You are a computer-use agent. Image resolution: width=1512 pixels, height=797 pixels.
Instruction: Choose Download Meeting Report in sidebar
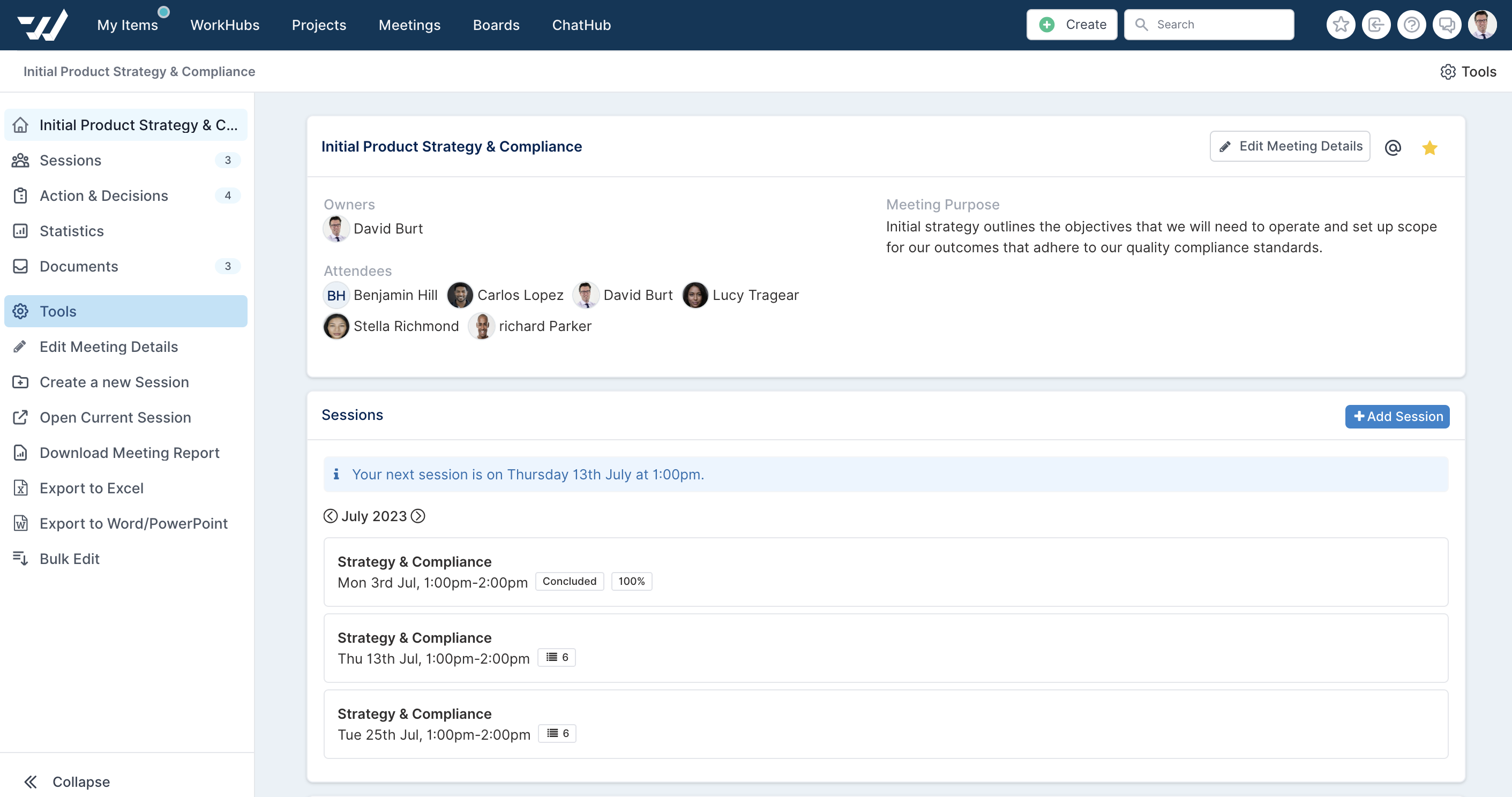point(125,453)
